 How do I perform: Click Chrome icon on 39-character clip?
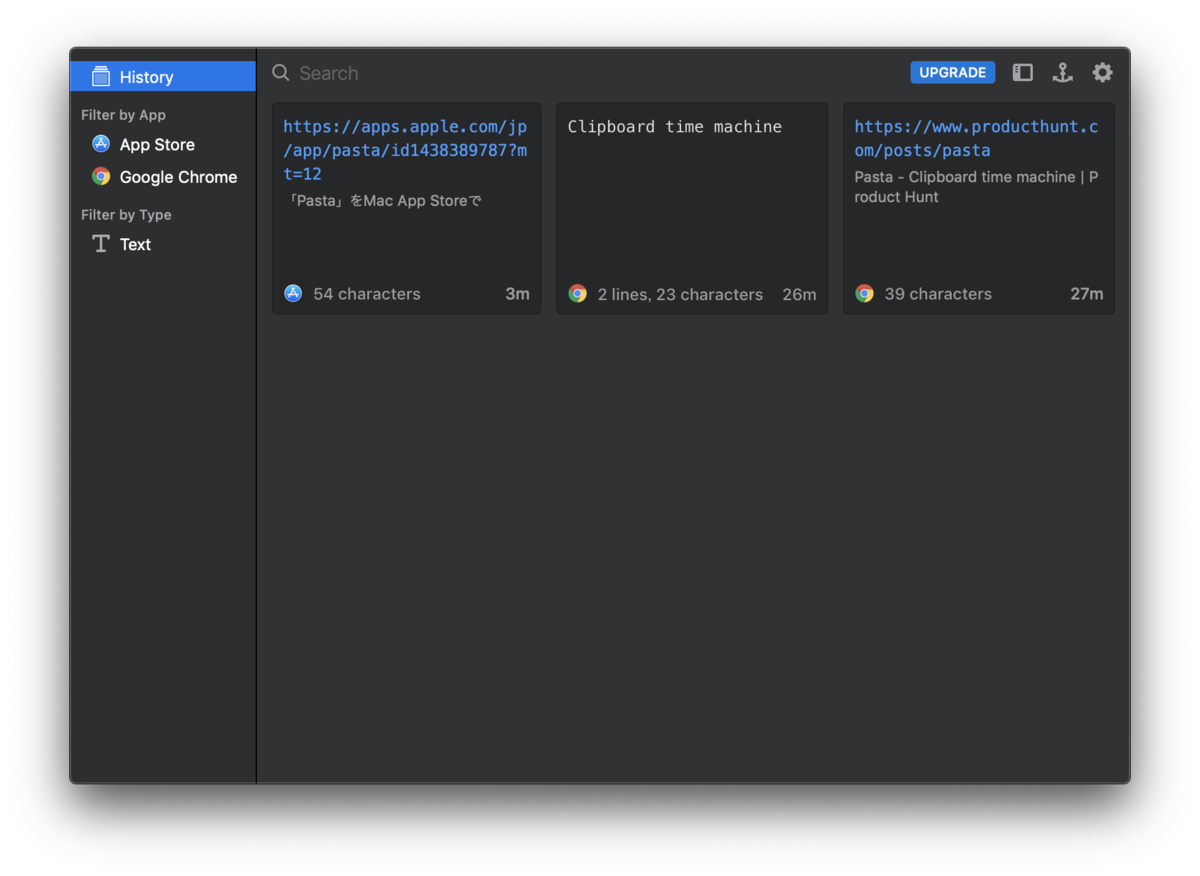click(864, 293)
